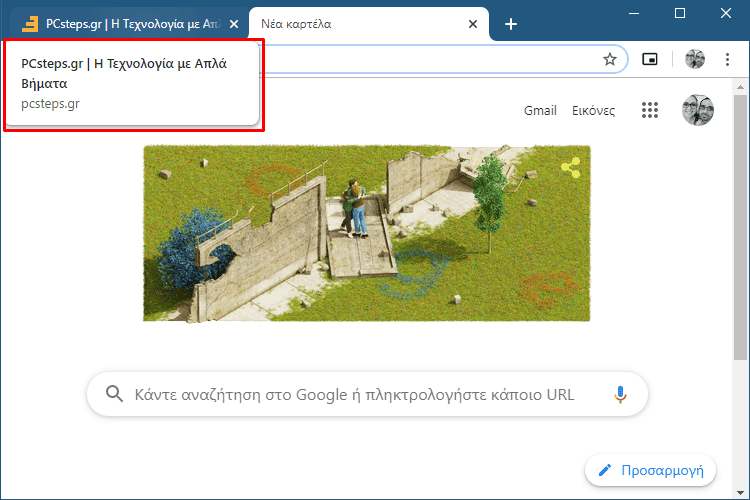The width and height of the screenshot is (750, 500).
Task: Select the Νέα καρτέλα tab
Action: [368, 24]
